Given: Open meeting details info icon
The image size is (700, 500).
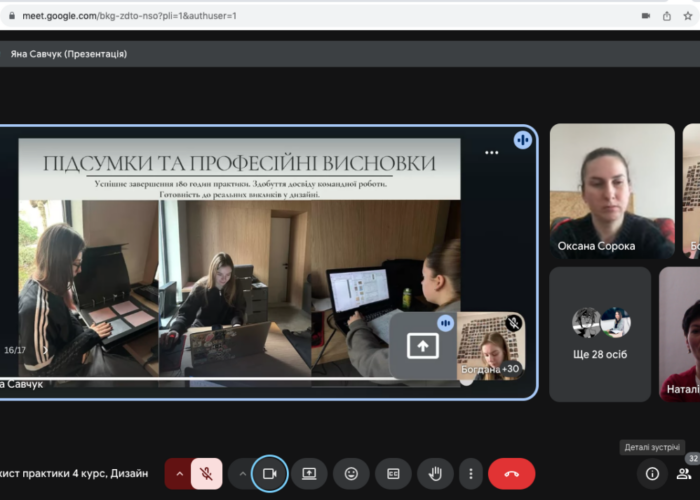Looking at the screenshot, I should (652, 473).
